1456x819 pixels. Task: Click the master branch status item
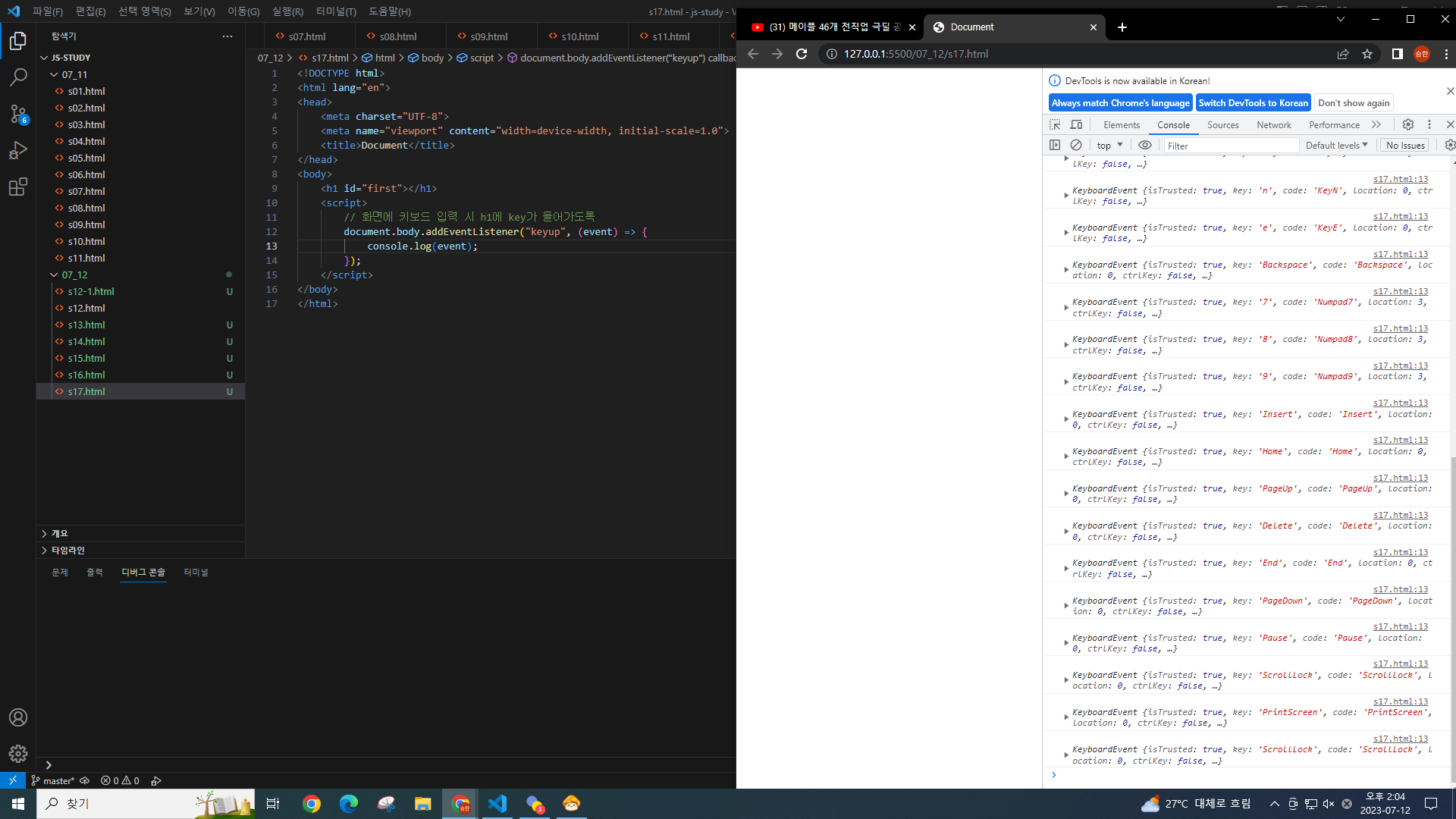coord(54,780)
